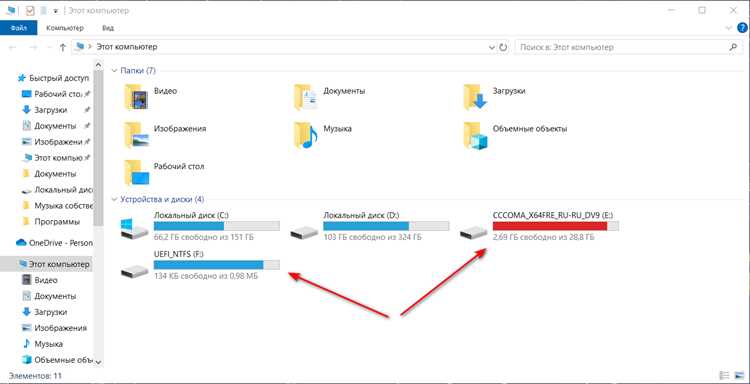Open the Видео folder icon in Папки
Image resolution: width=750 pixels, height=384 pixels.
(x=136, y=97)
